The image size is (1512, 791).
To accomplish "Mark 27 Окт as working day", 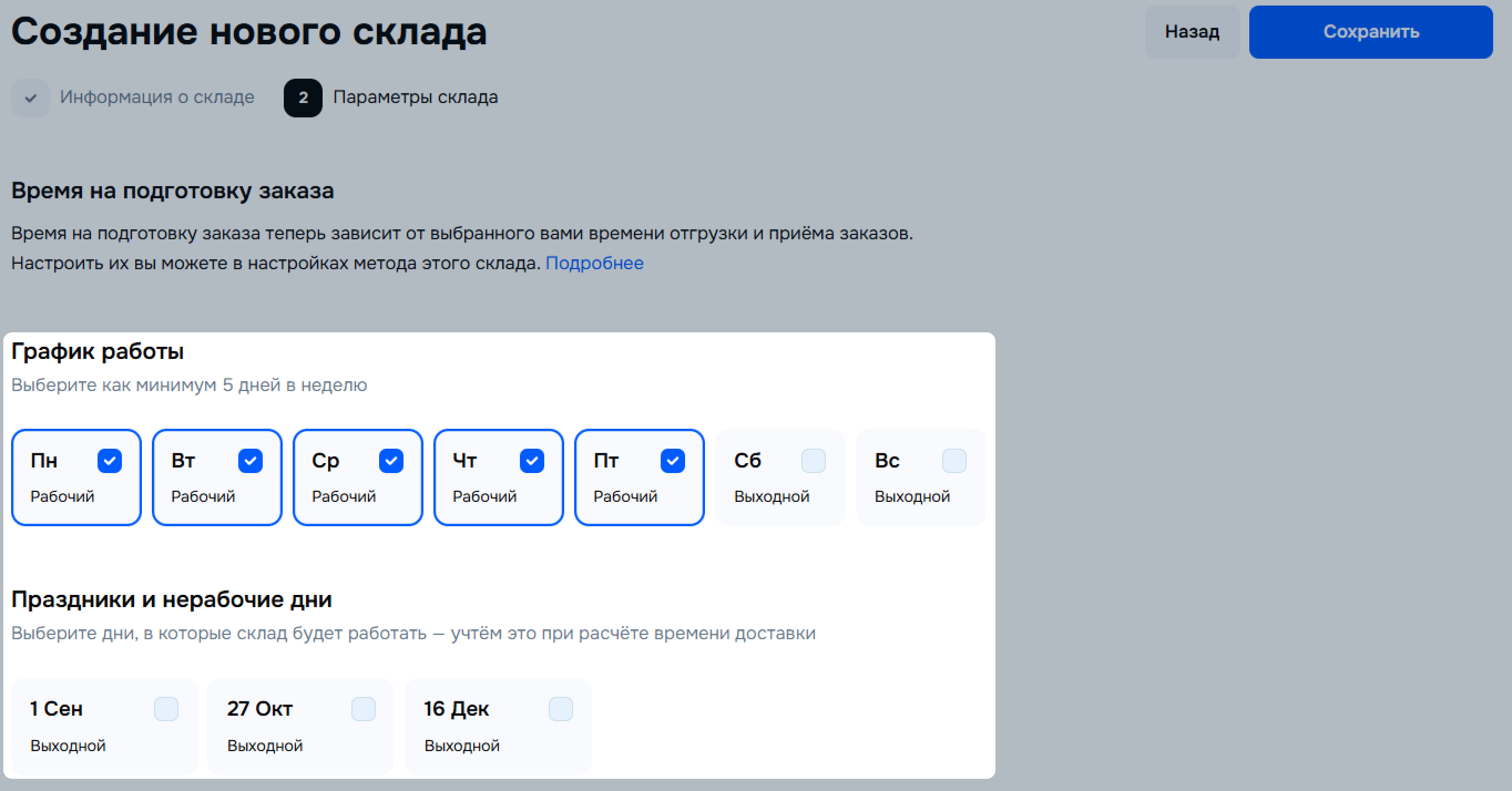I will [364, 709].
